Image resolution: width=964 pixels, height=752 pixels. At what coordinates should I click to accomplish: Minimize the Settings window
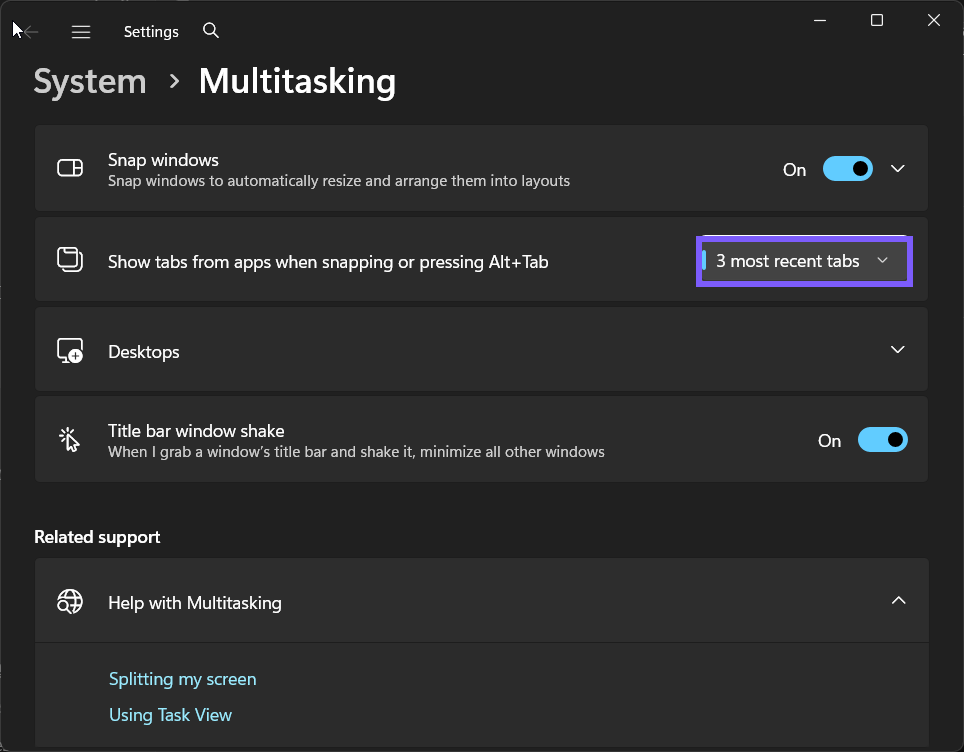pyautogui.click(x=820, y=20)
